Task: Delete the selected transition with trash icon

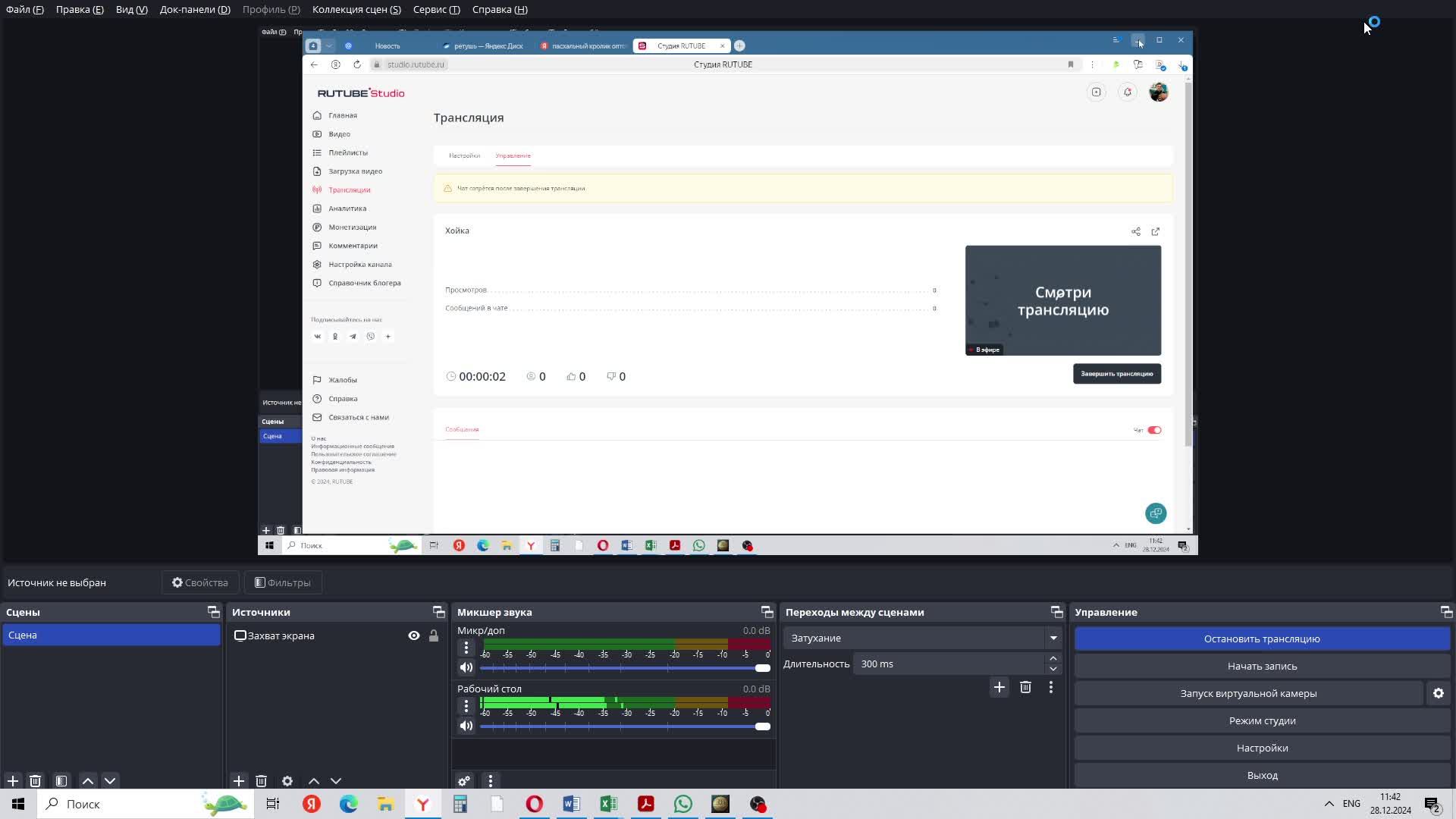Action: tap(1025, 687)
